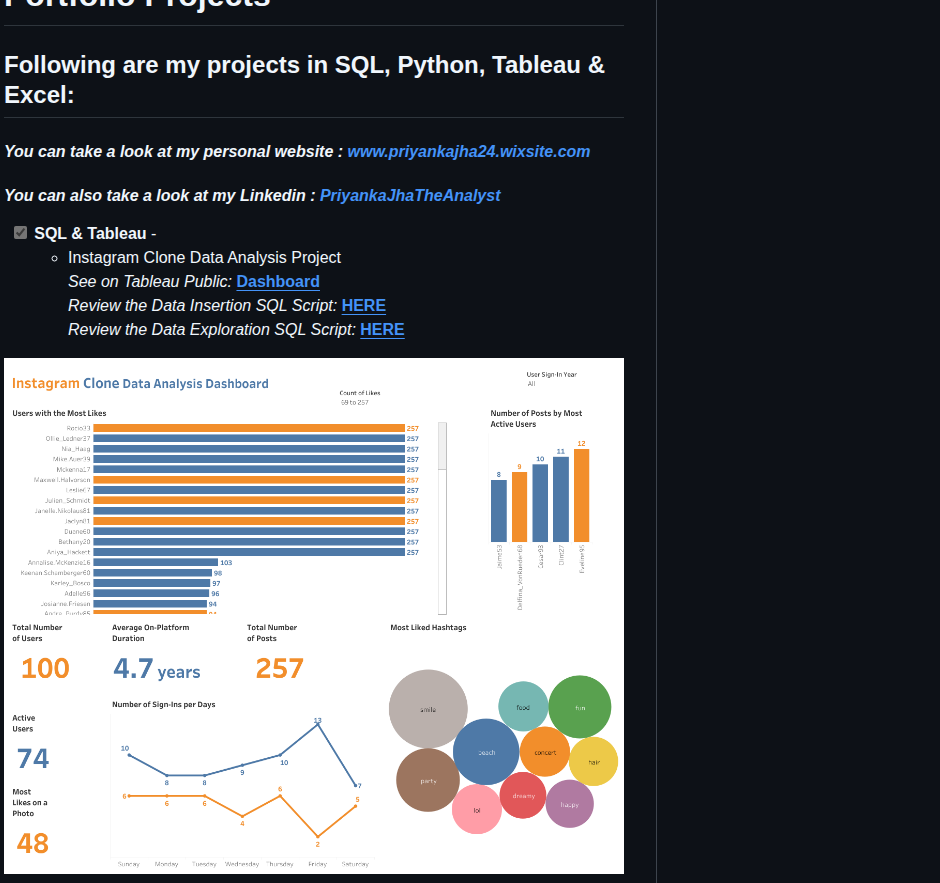Click the 'Following are my projects' heading
The width and height of the screenshot is (940, 883).
[304, 80]
